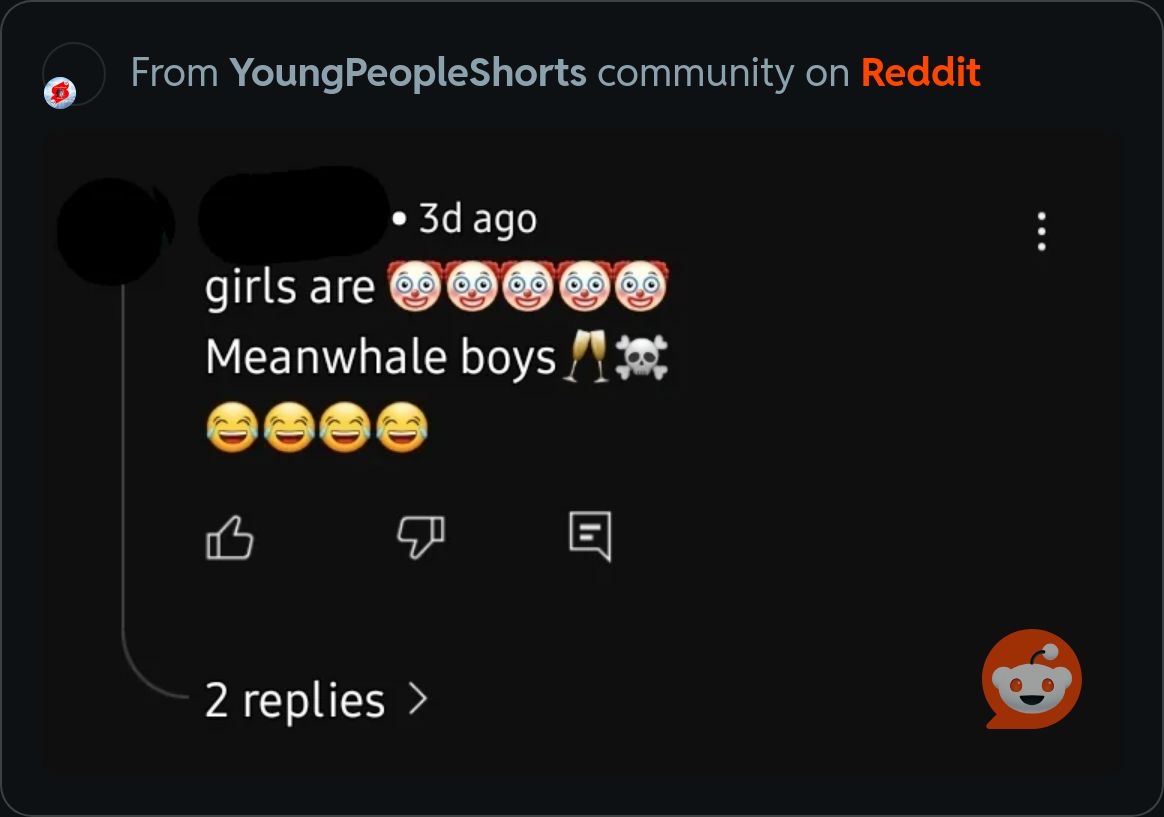This screenshot has width=1164, height=817.
Task: Open the three-dot comment options menu
Action: tap(1042, 232)
